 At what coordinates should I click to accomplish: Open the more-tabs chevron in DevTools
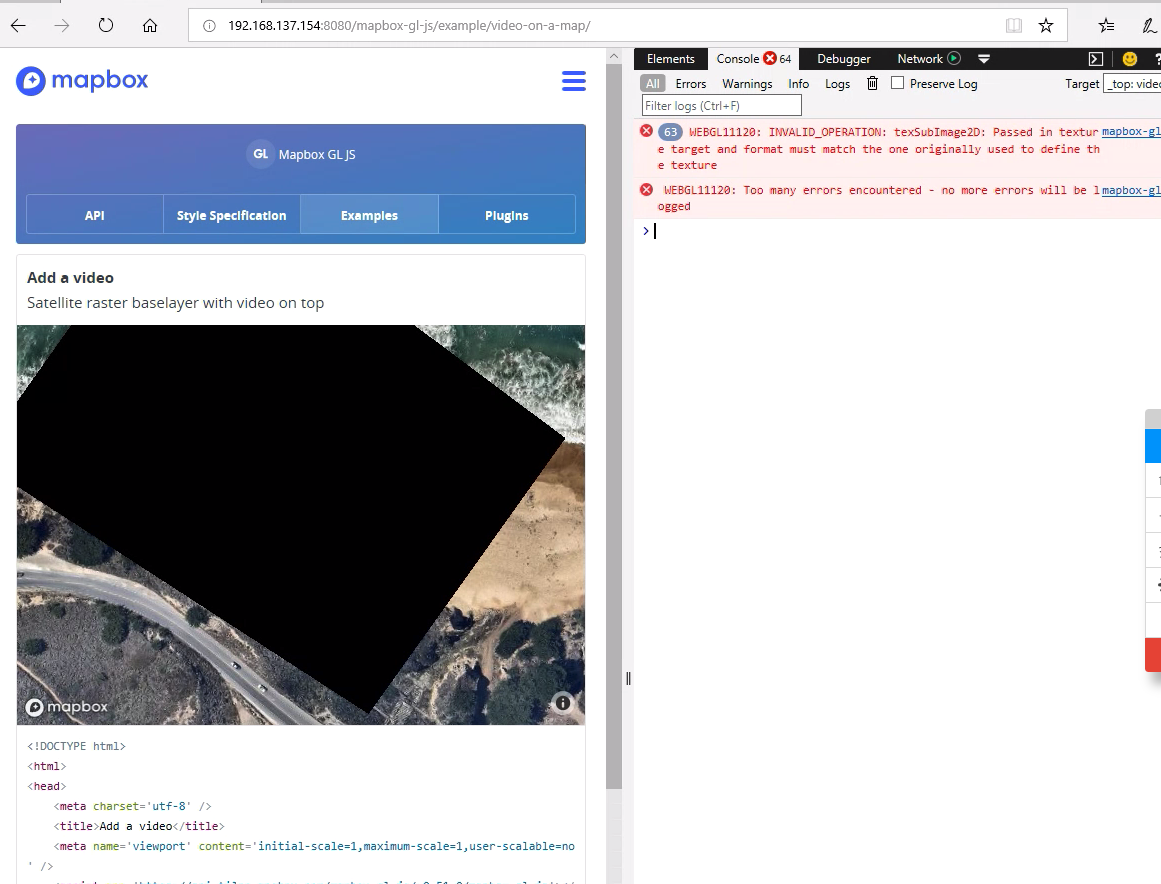(984, 58)
